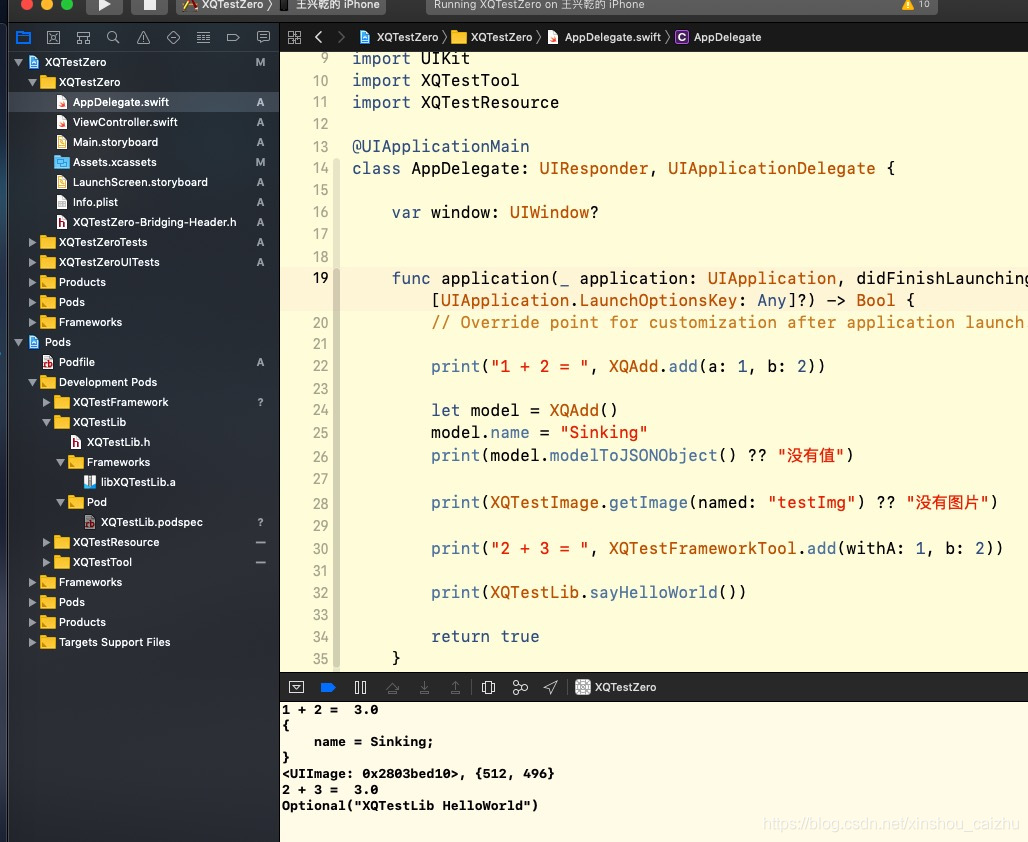Pause program execution in debug bar
This screenshot has width=1028, height=842.
[360, 687]
